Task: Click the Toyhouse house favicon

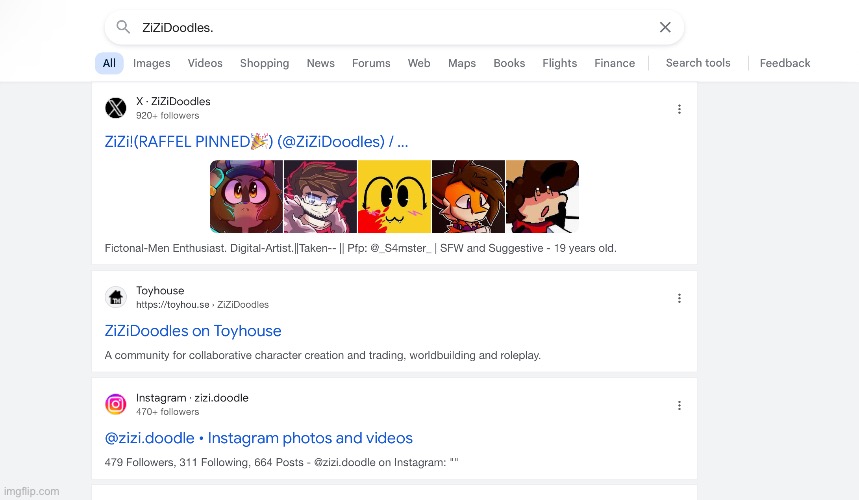Action: (x=116, y=297)
